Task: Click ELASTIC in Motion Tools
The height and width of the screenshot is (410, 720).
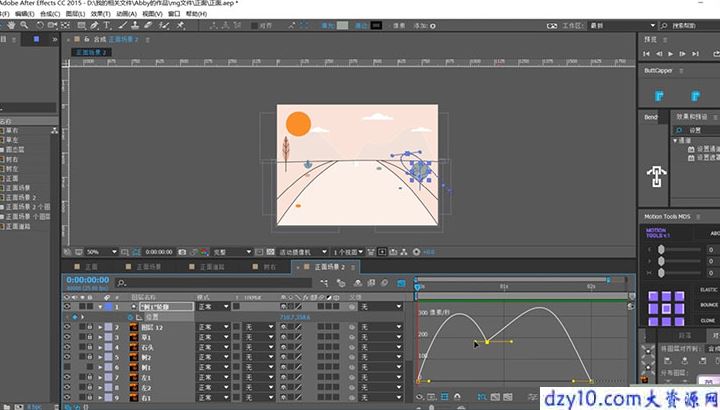Action: point(709,290)
